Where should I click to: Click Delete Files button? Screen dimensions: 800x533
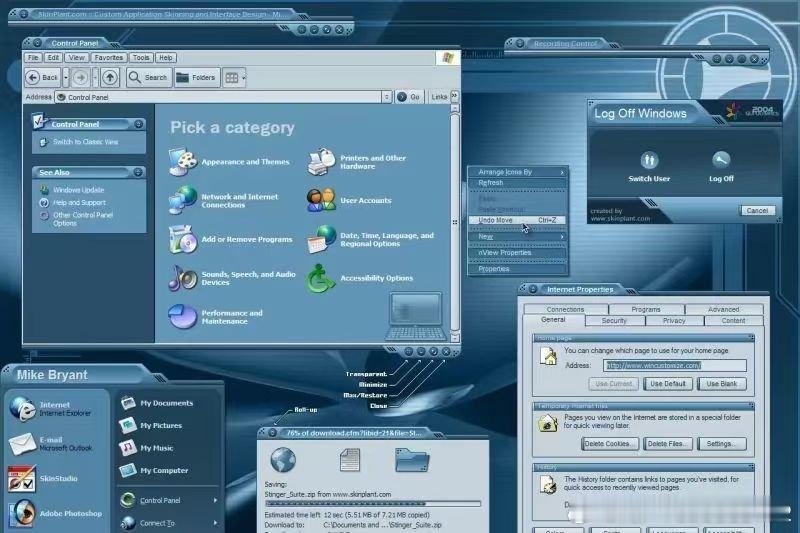point(667,444)
